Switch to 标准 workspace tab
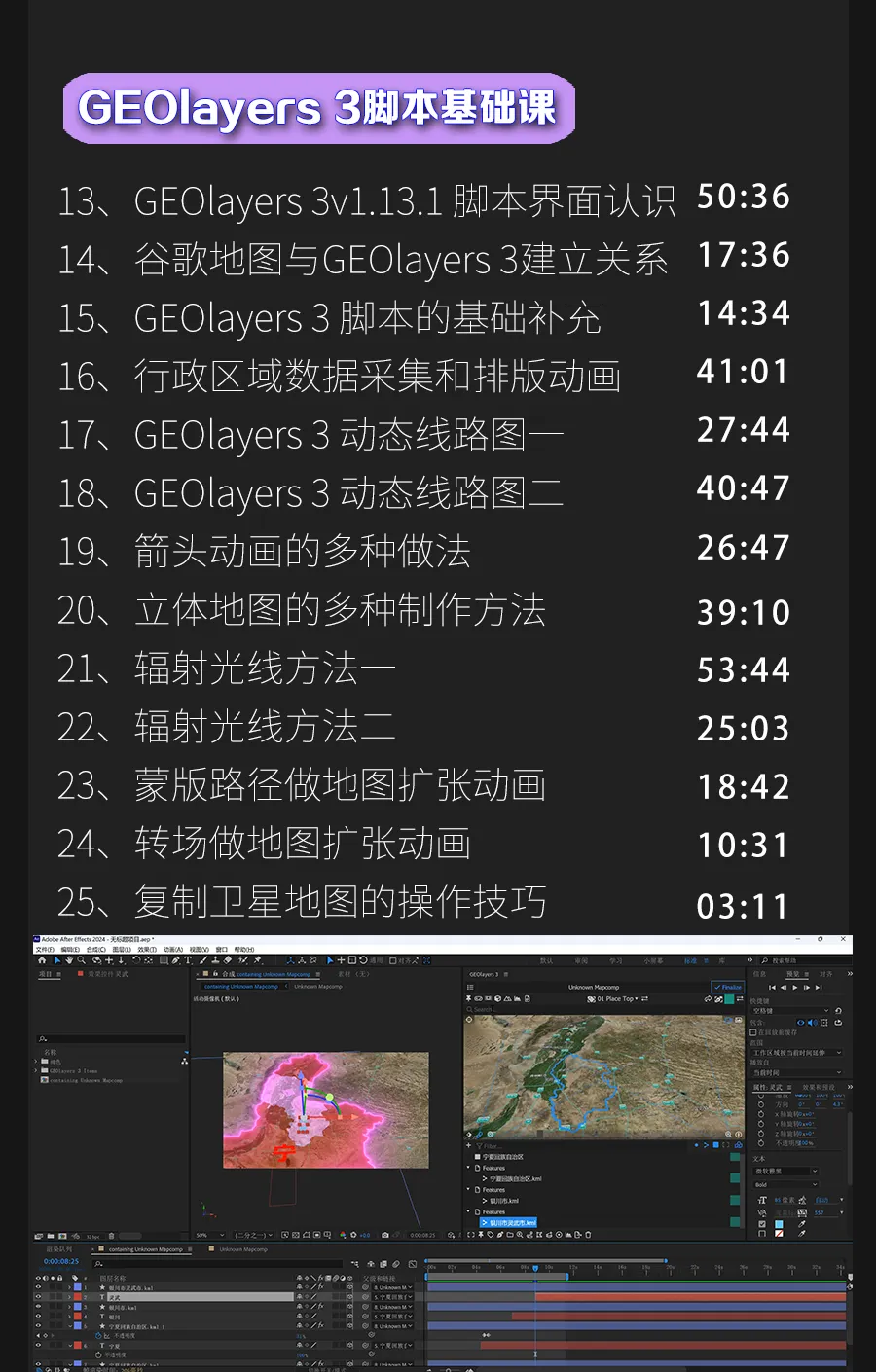The image size is (876, 1372). 690,960
